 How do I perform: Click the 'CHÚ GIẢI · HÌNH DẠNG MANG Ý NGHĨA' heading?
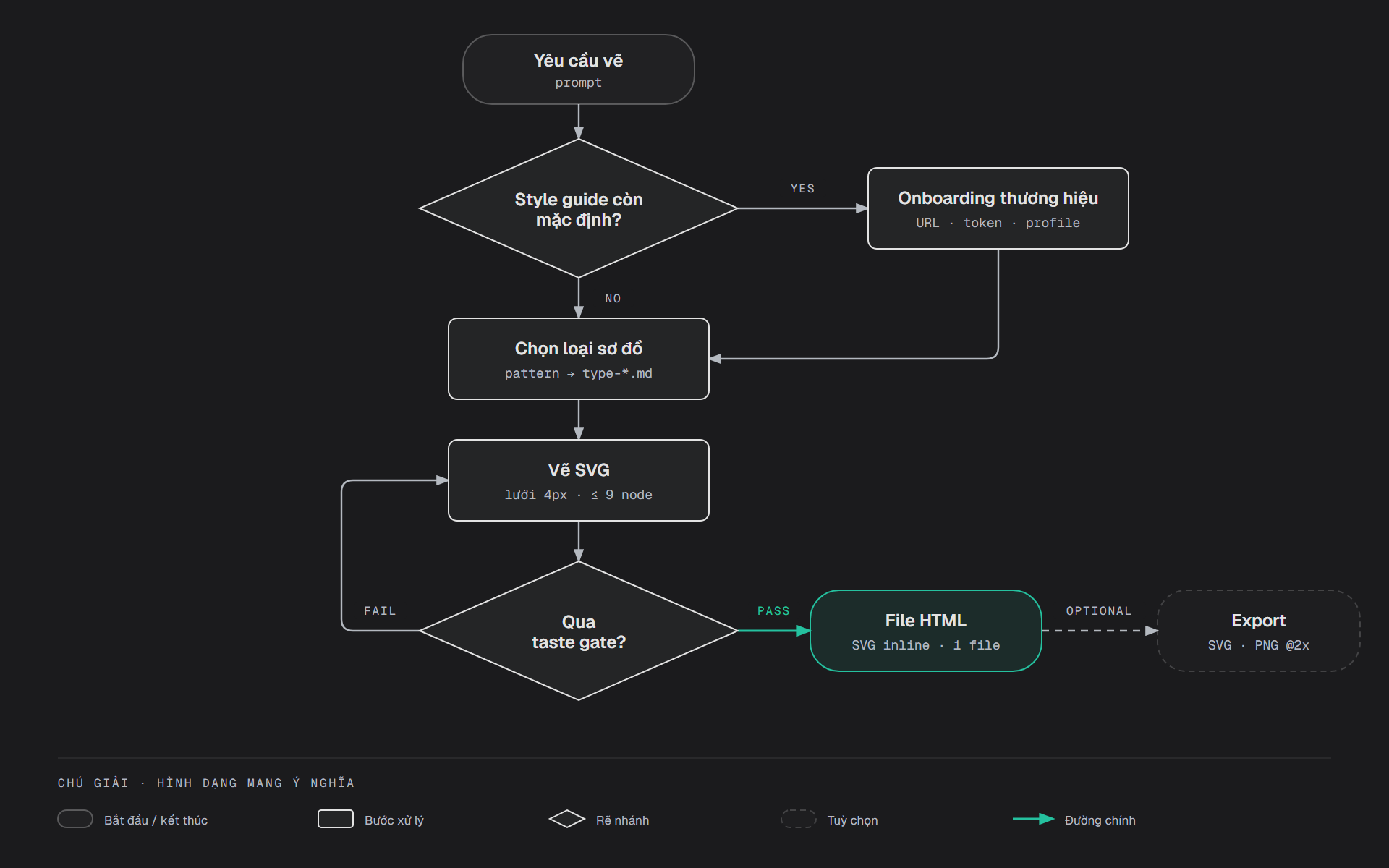[206, 783]
